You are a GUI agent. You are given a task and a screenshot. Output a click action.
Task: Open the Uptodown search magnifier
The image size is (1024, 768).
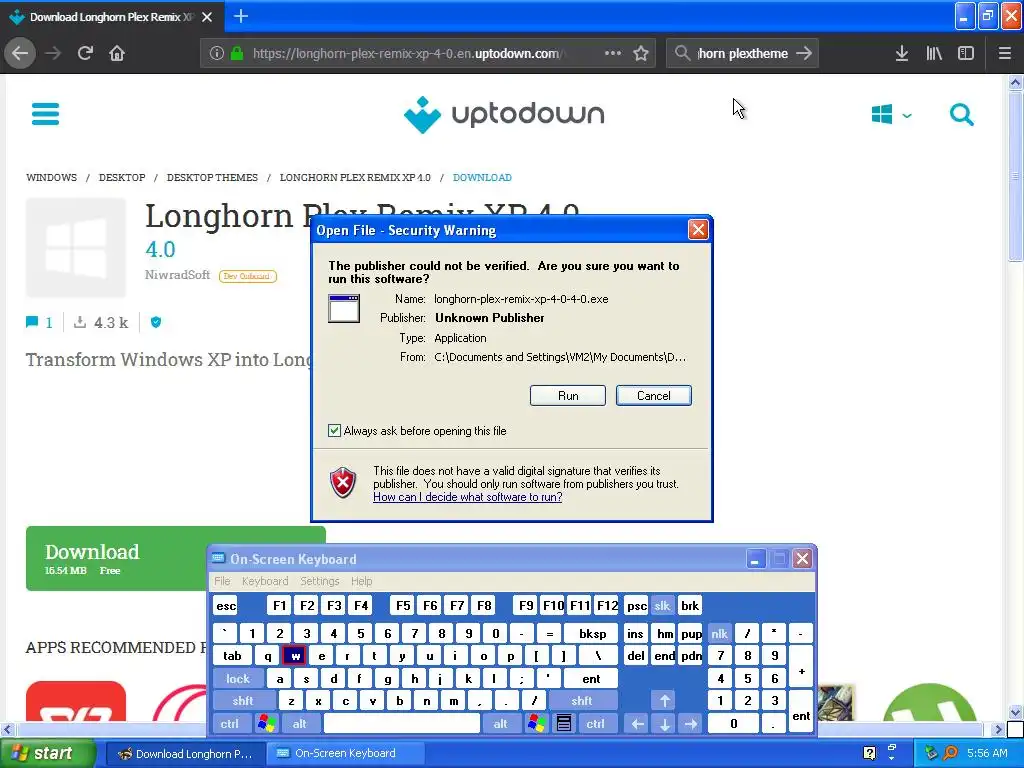click(961, 114)
